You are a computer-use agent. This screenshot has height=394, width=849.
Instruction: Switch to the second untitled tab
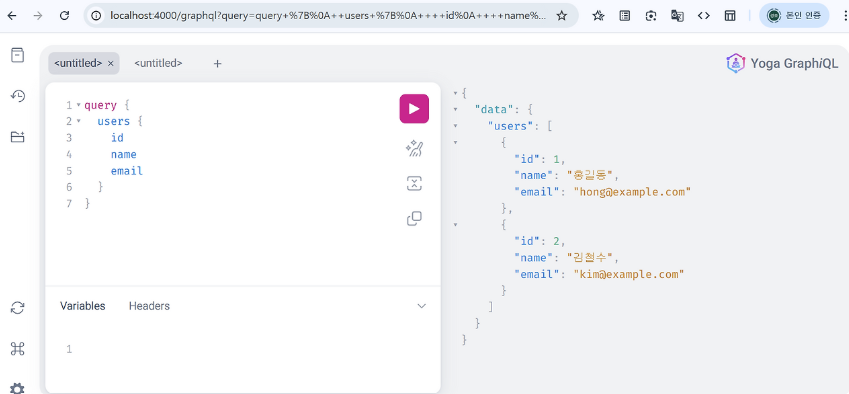(158, 63)
